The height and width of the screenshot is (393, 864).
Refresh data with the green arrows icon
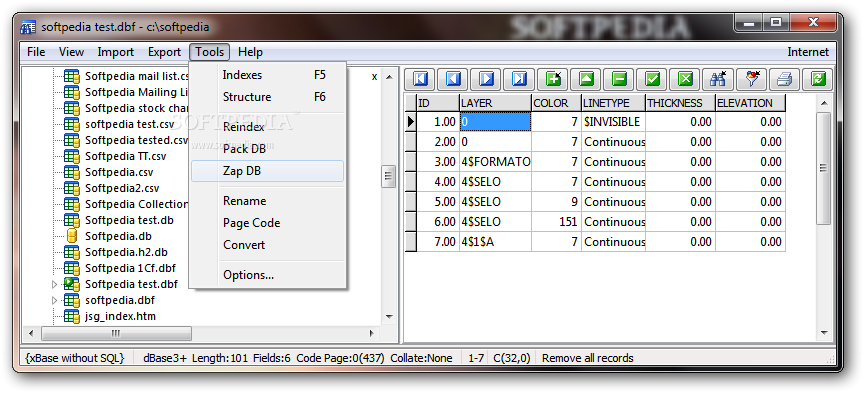(x=817, y=79)
